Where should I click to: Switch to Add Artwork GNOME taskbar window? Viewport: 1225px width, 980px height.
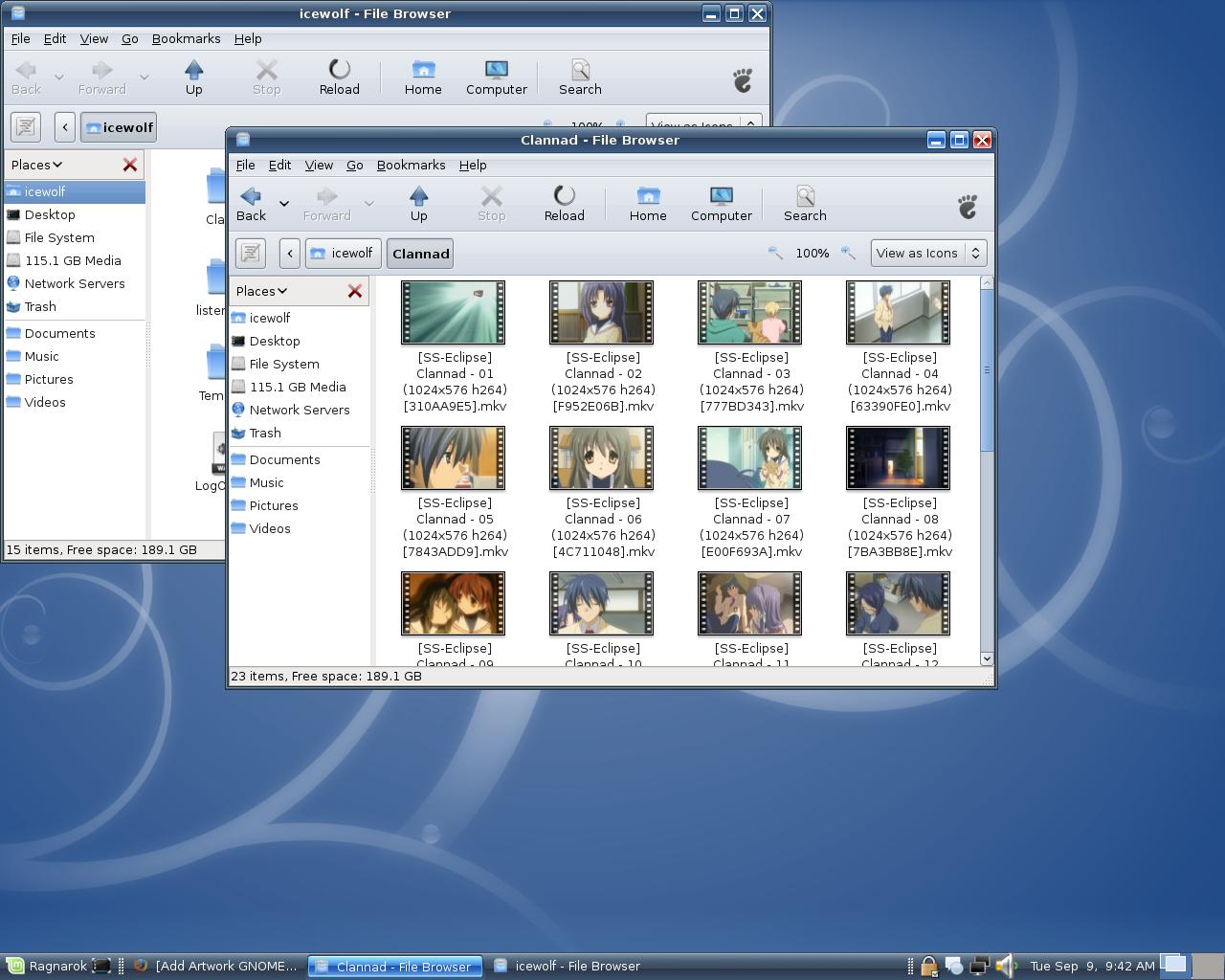click(216, 966)
